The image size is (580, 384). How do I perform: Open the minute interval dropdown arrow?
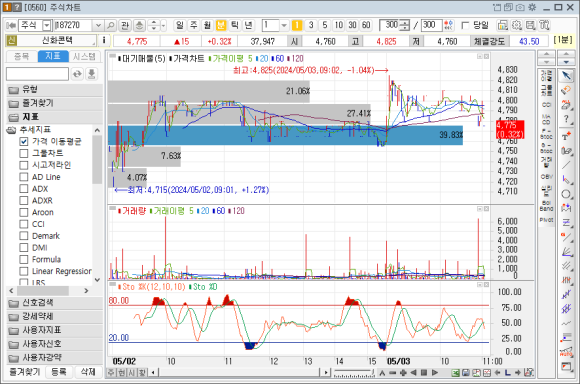[284, 25]
